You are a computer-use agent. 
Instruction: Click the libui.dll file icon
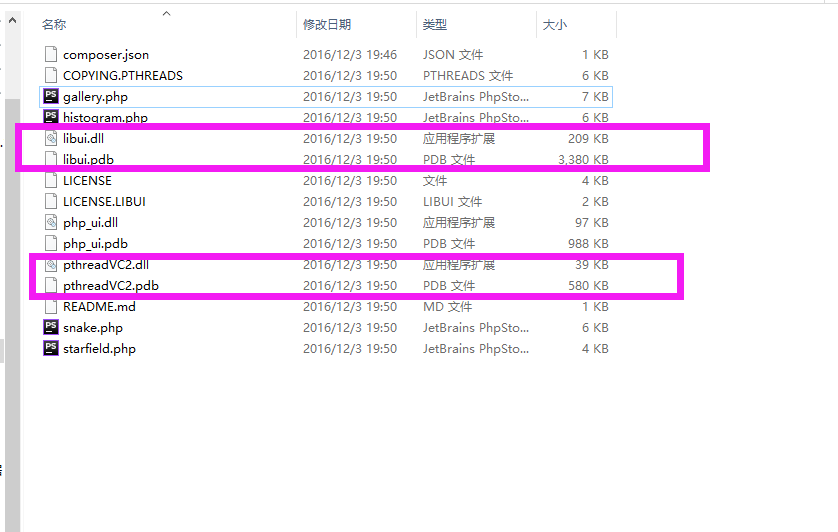pyautogui.click(x=51, y=139)
